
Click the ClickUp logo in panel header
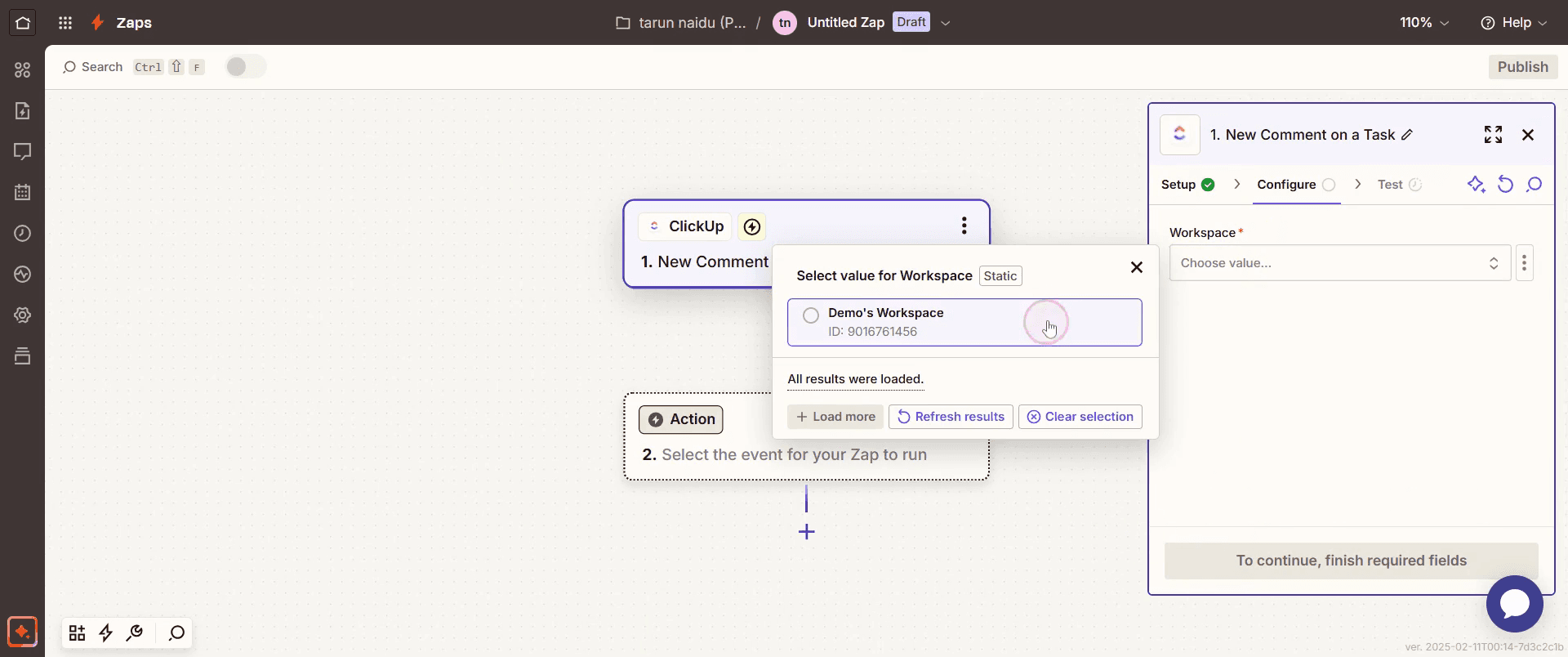(x=1180, y=135)
